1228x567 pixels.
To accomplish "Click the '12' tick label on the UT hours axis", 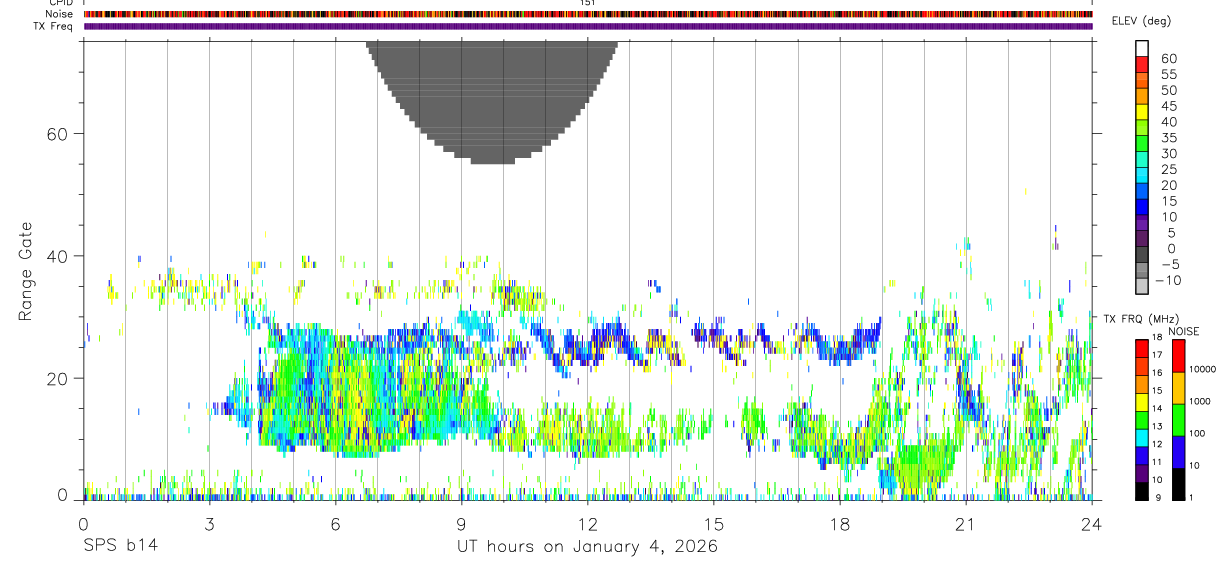I will pyautogui.click(x=588, y=524).
